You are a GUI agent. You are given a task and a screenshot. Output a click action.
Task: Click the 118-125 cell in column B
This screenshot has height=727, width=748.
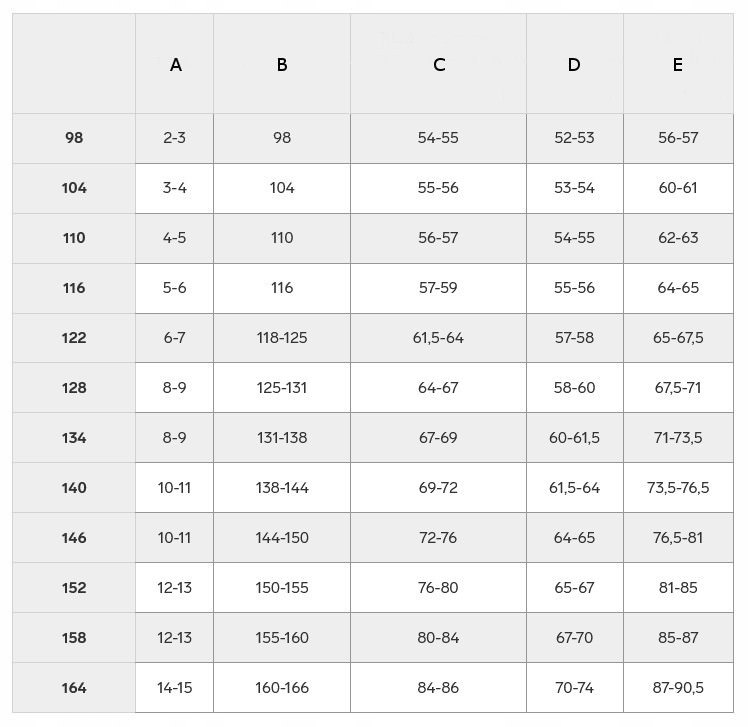tap(282, 338)
